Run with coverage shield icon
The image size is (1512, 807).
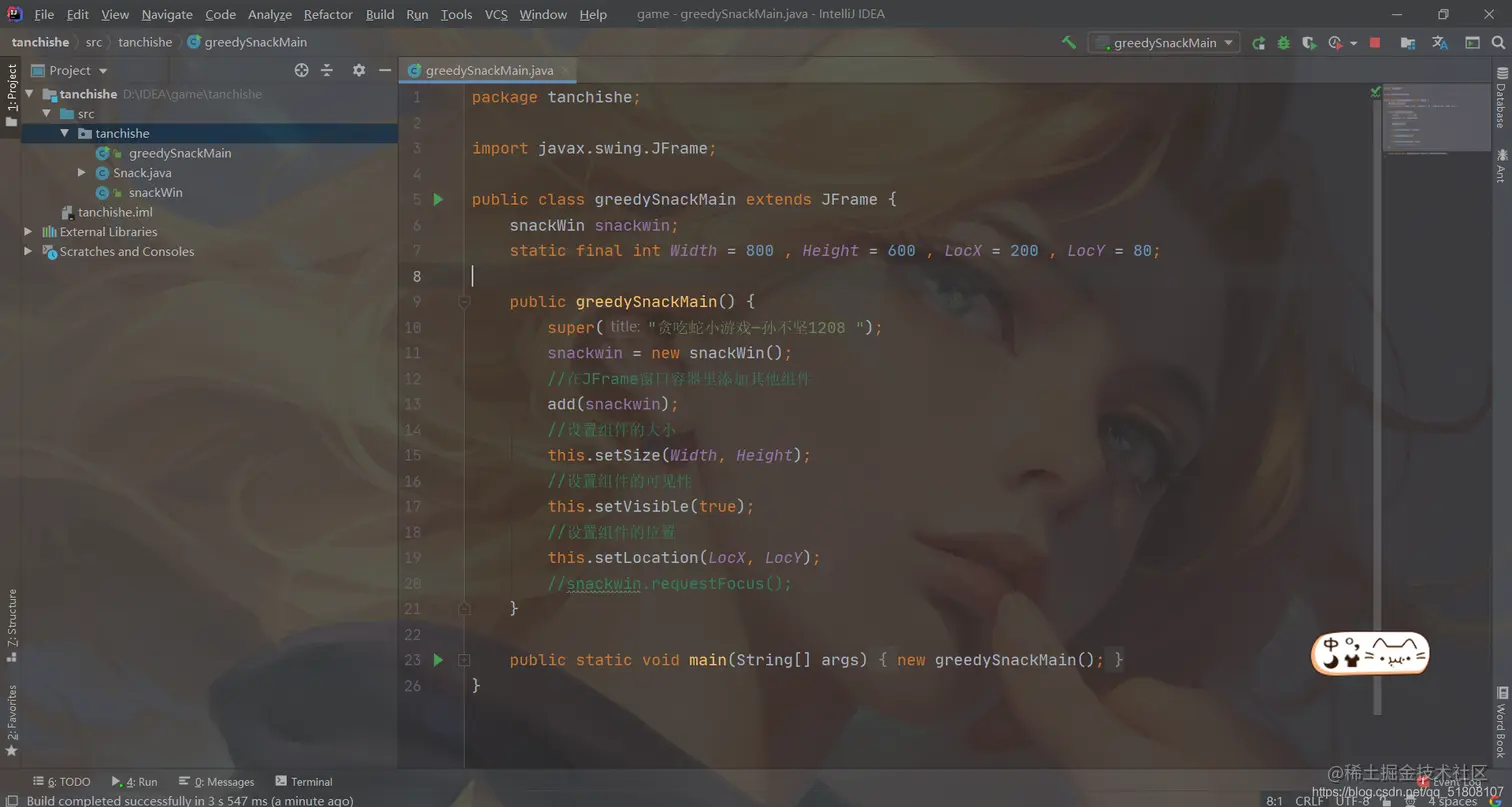[1309, 43]
